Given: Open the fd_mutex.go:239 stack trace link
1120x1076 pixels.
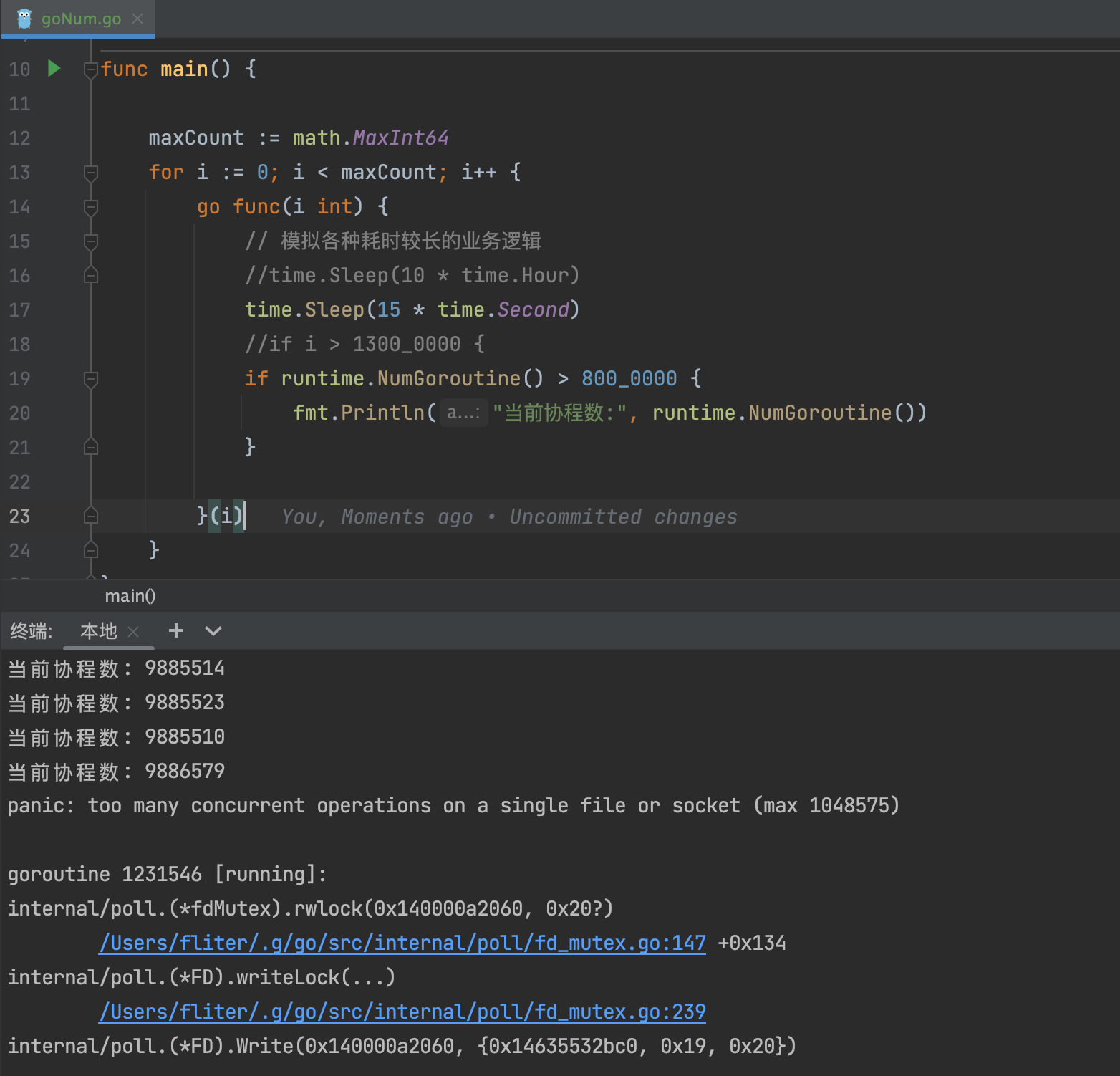Looking at the screenshot, I should tap(402, 1012).
